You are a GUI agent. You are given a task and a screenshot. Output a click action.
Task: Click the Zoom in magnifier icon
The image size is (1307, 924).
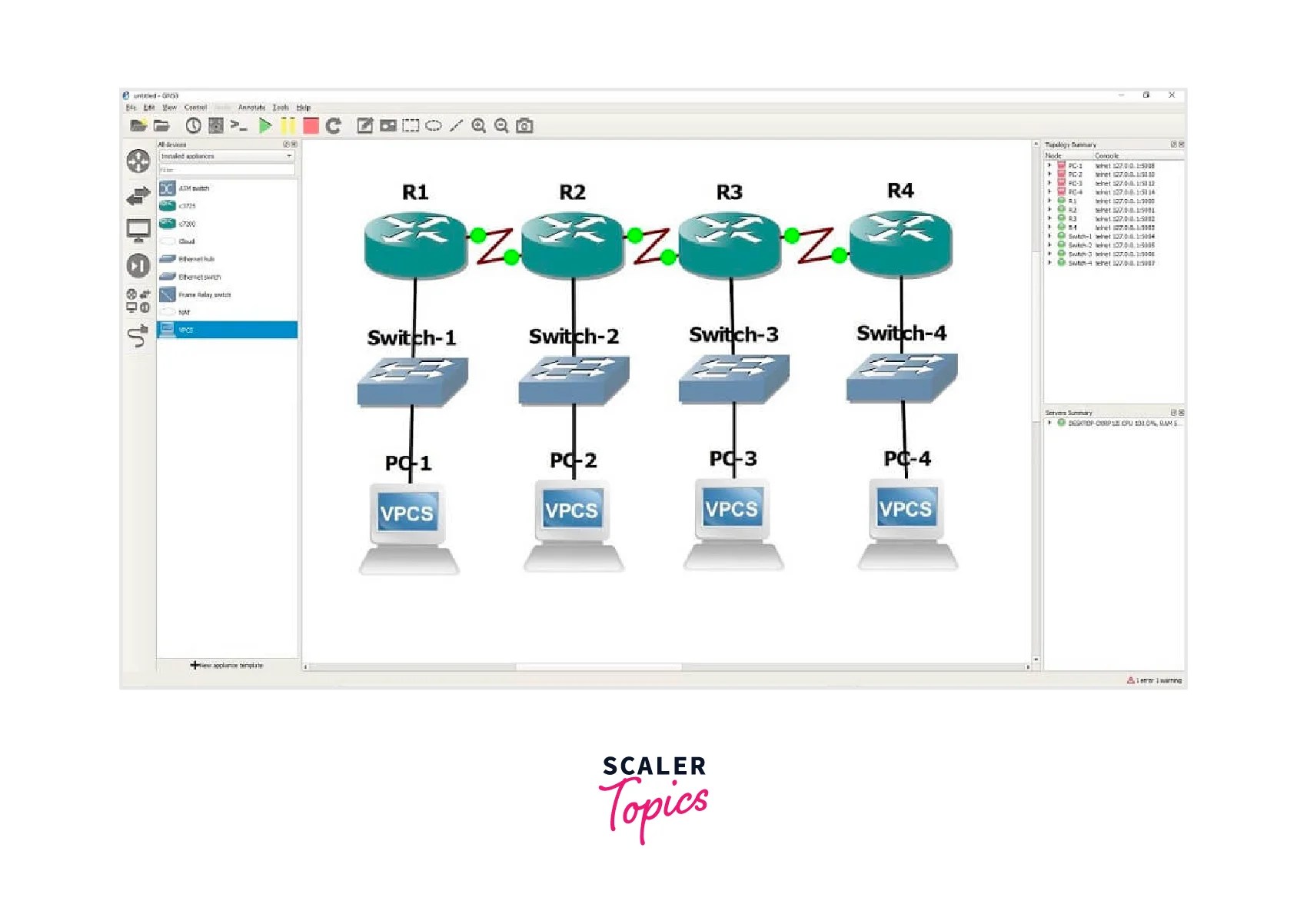point(480,125)
